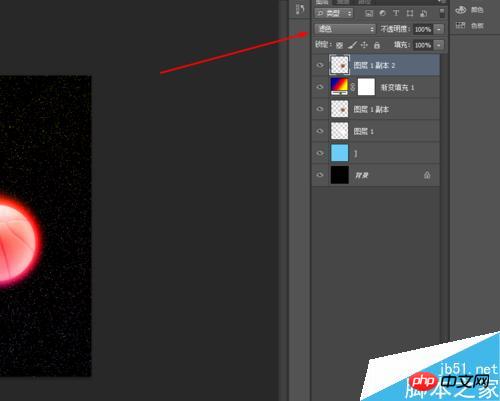Filter layers by adjustment layers icon
Viewport: 500px width, 401px height.
(x=382, y=13)
